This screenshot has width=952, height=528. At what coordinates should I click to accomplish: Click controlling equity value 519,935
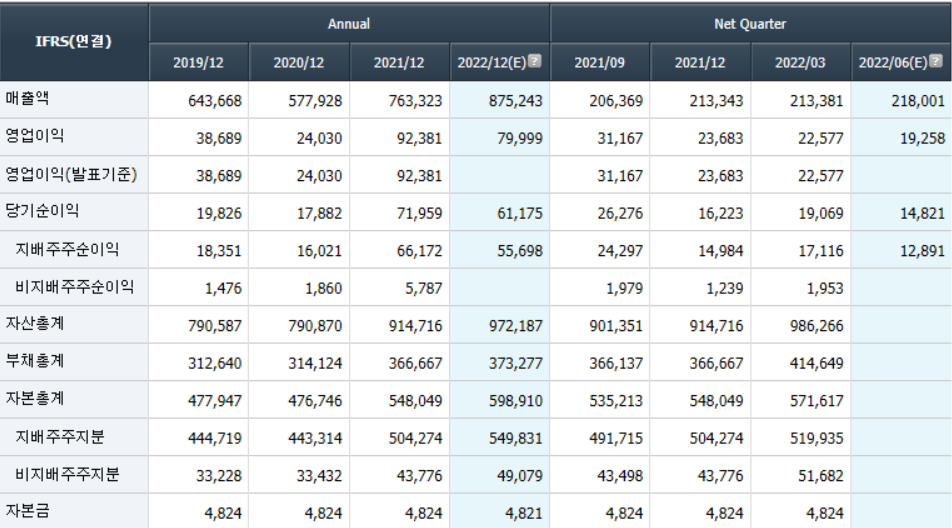pyautogui.click(x=817, y=439)
